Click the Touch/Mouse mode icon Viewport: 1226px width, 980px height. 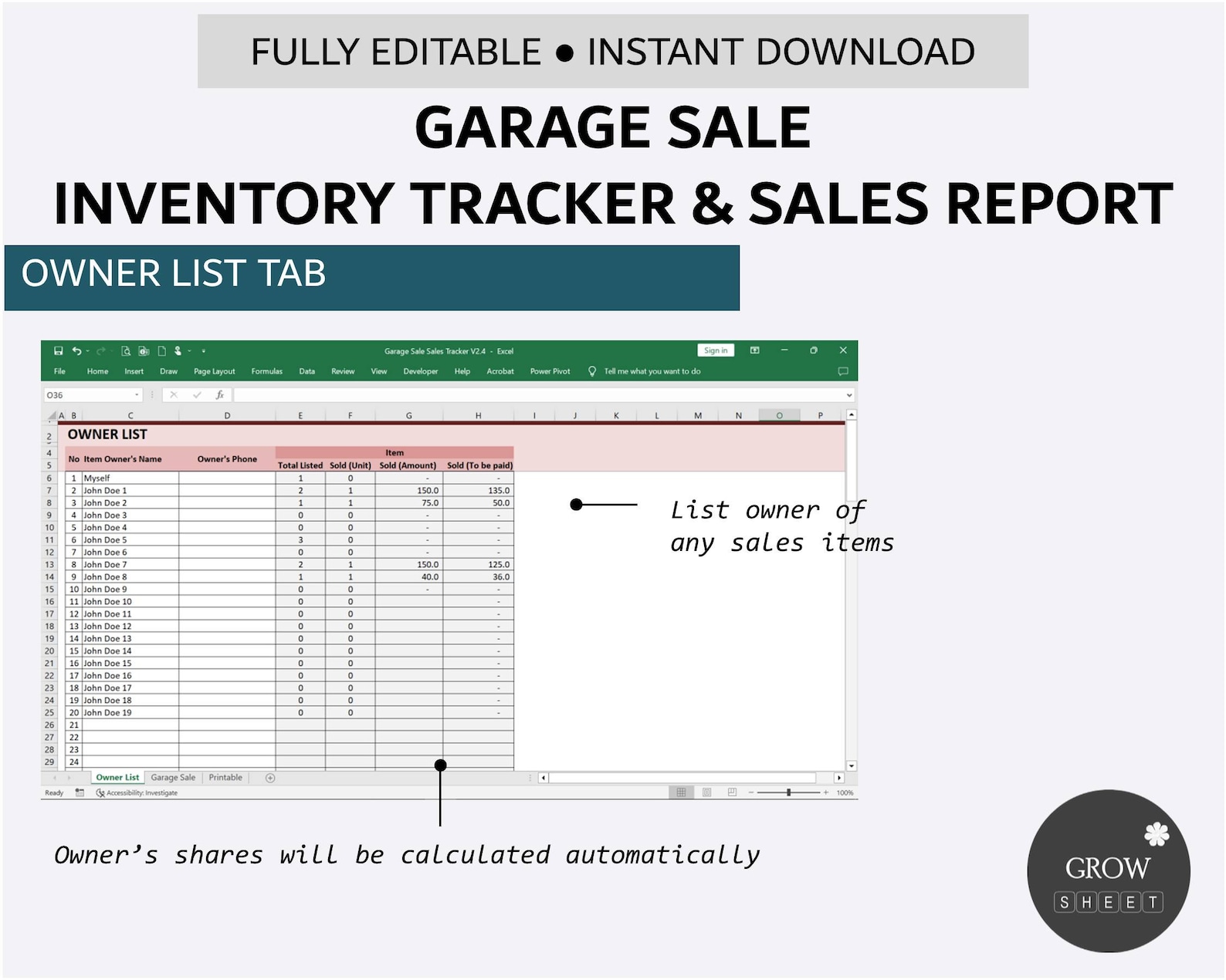(178, 351)
